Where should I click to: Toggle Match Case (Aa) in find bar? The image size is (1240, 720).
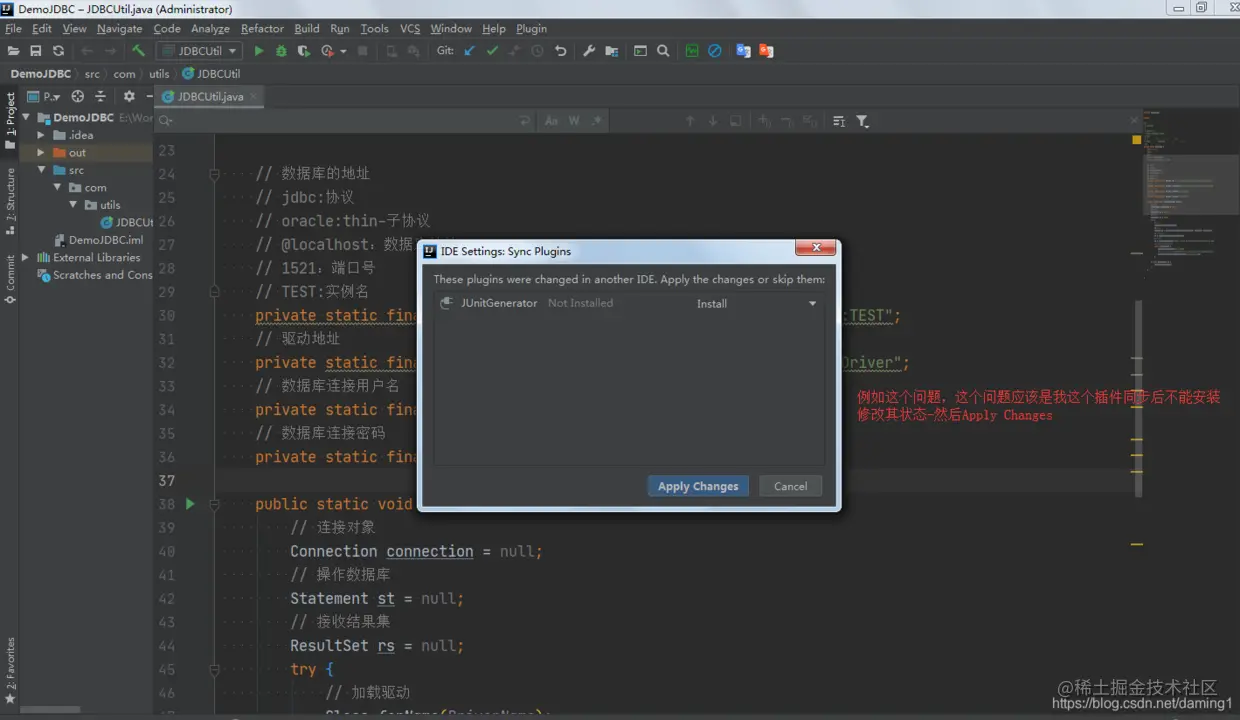[x=551, y=121]
